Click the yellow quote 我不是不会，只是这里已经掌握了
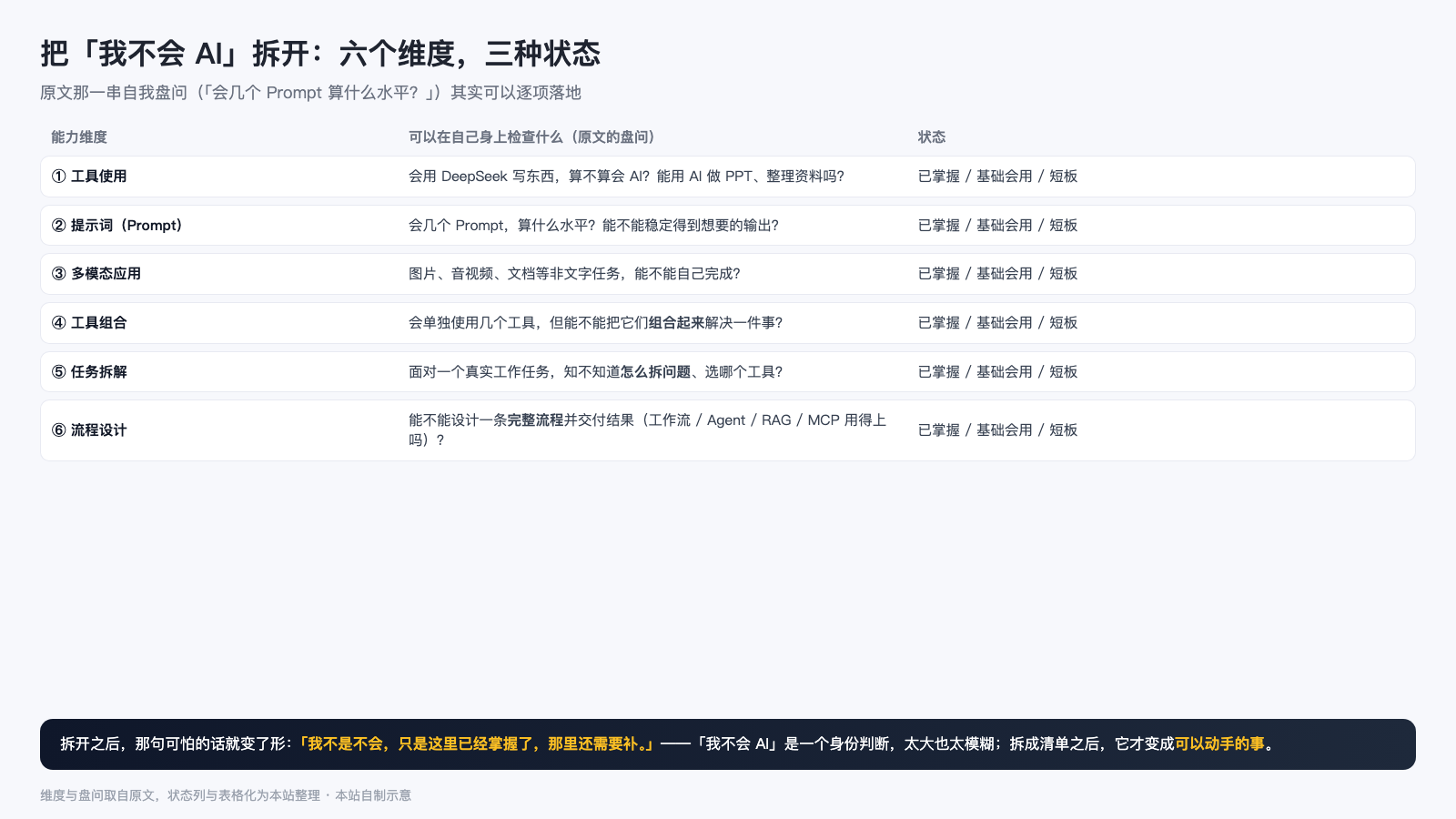 (477, 744)
